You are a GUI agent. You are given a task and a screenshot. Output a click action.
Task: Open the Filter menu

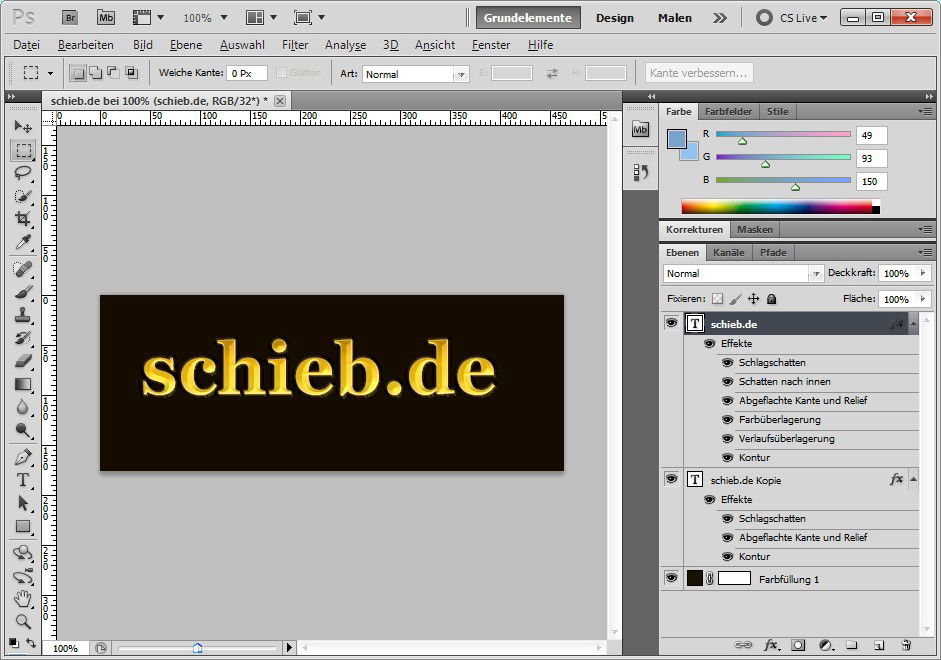click(x=295, y=45)
